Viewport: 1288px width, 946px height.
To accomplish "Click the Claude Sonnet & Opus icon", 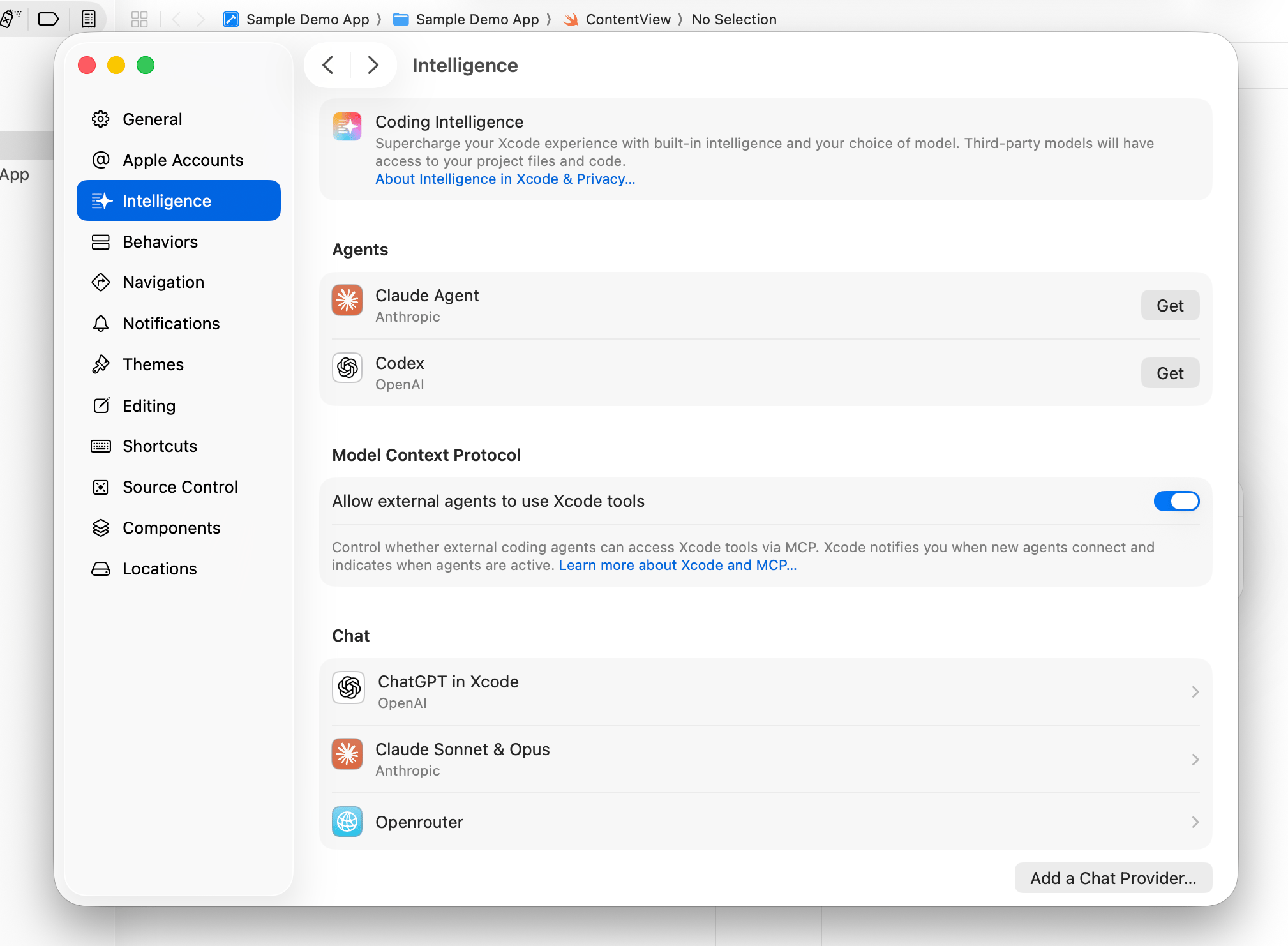I will 347,755.
